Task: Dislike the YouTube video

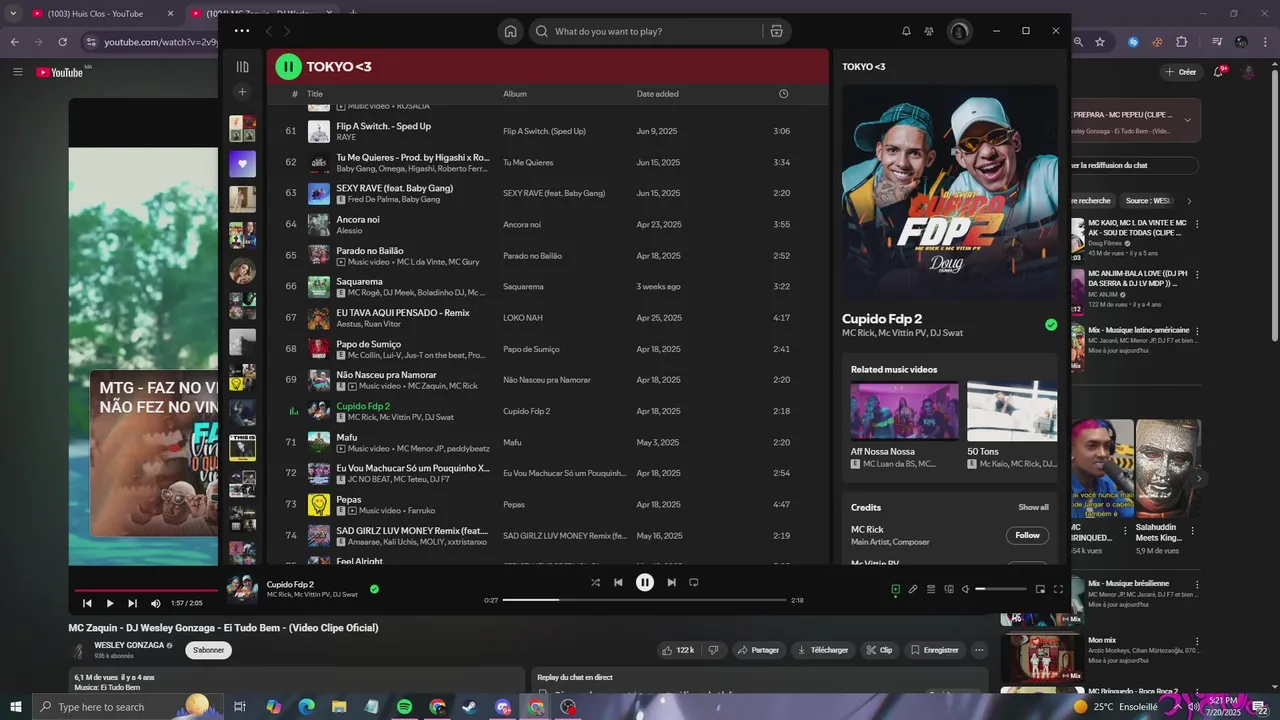Action: tap(713, 650)
